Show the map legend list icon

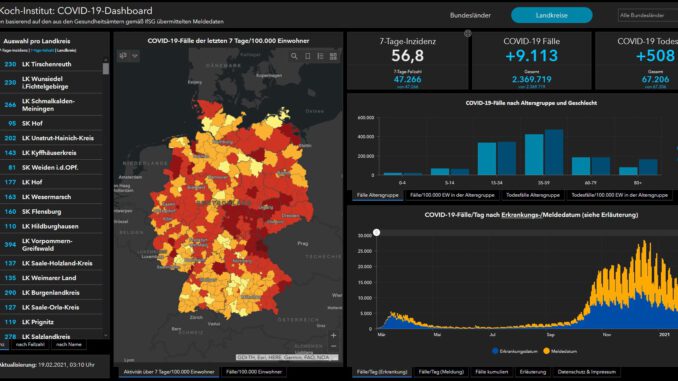tap(320, 56)
